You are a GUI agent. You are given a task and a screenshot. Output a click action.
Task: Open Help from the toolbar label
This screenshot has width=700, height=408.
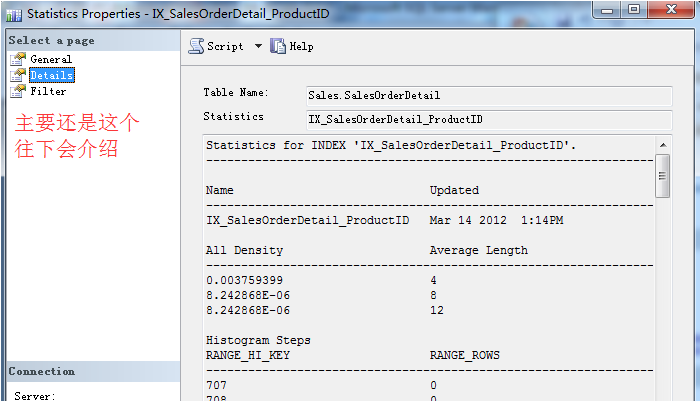[301, 46]
